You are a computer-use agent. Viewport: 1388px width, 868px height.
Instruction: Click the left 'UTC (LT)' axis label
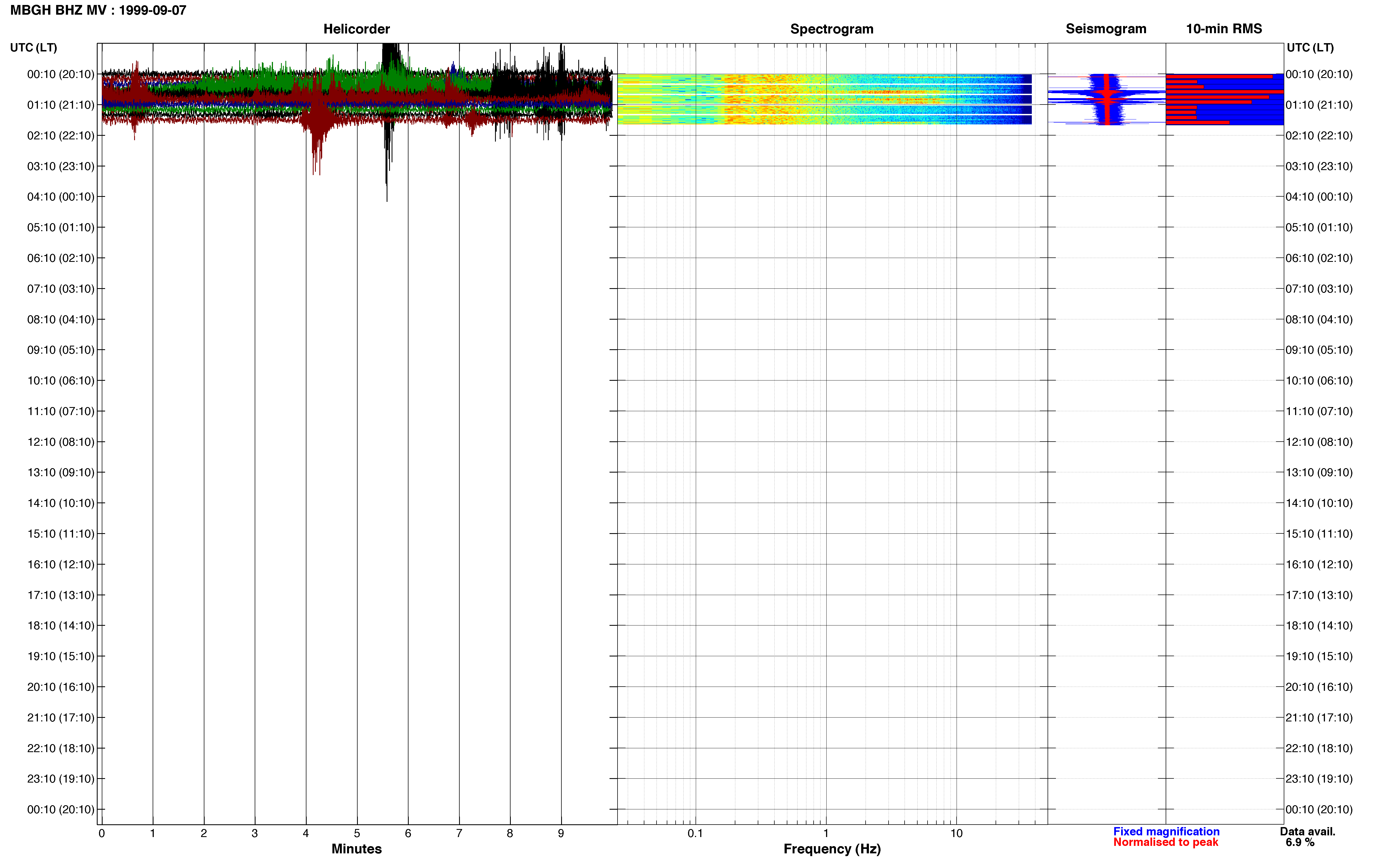tap(34, 48)
